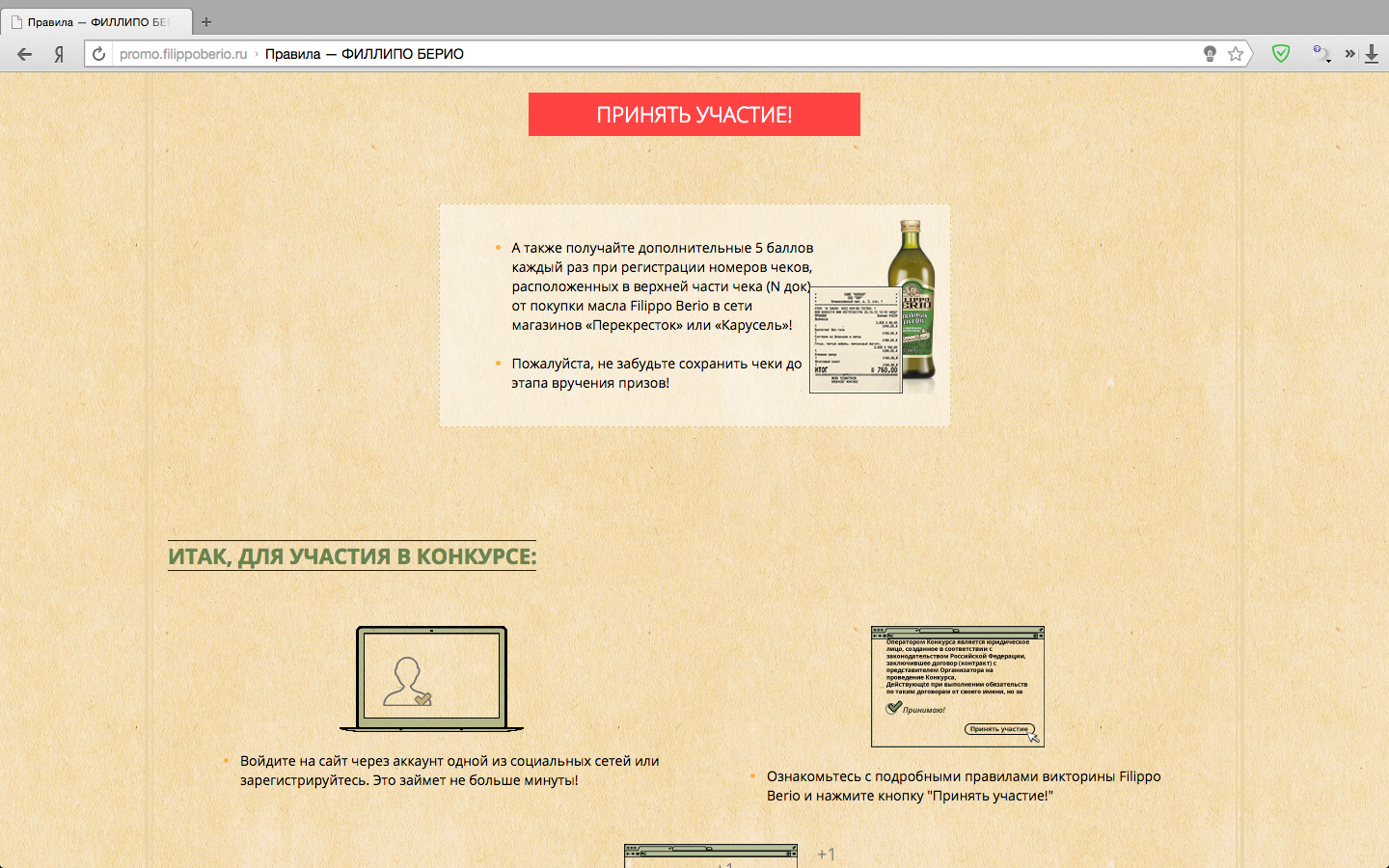Open the downloads arrow icon

1372,54
